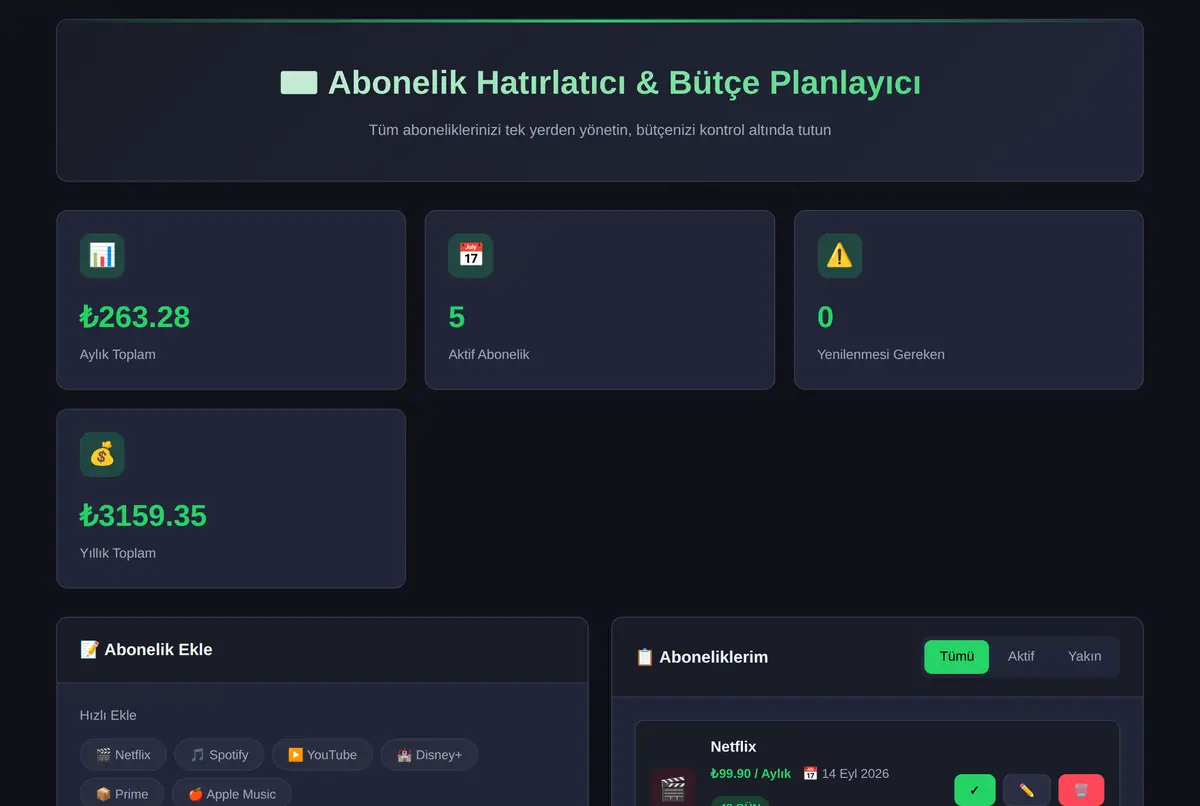1200x806 pixels.
Task: Click the renewals due count 0
Action: coord(826,317)
